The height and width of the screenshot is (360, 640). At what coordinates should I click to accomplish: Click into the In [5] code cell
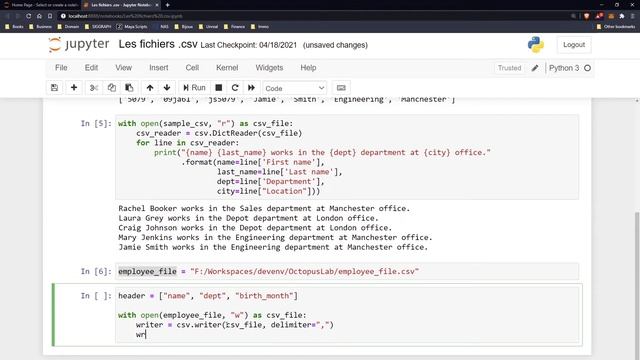(x=347, y=157)
